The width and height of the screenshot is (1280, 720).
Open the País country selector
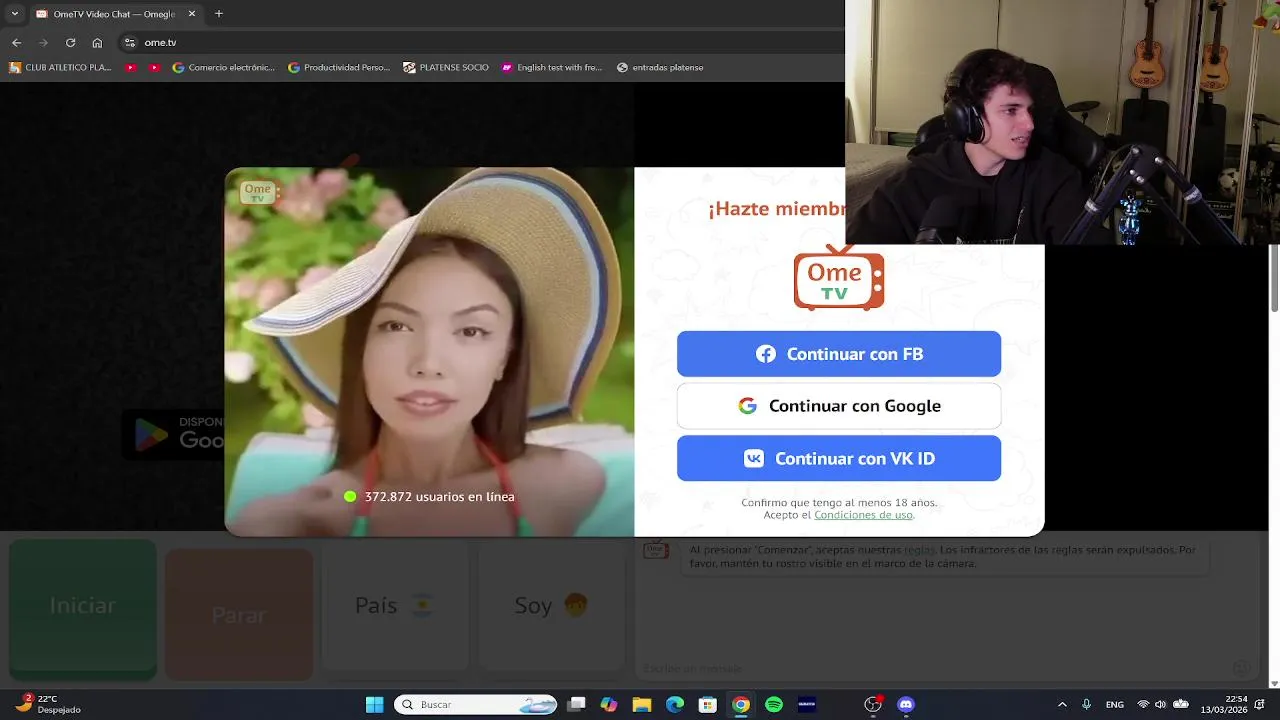click(x=395, y=606)
